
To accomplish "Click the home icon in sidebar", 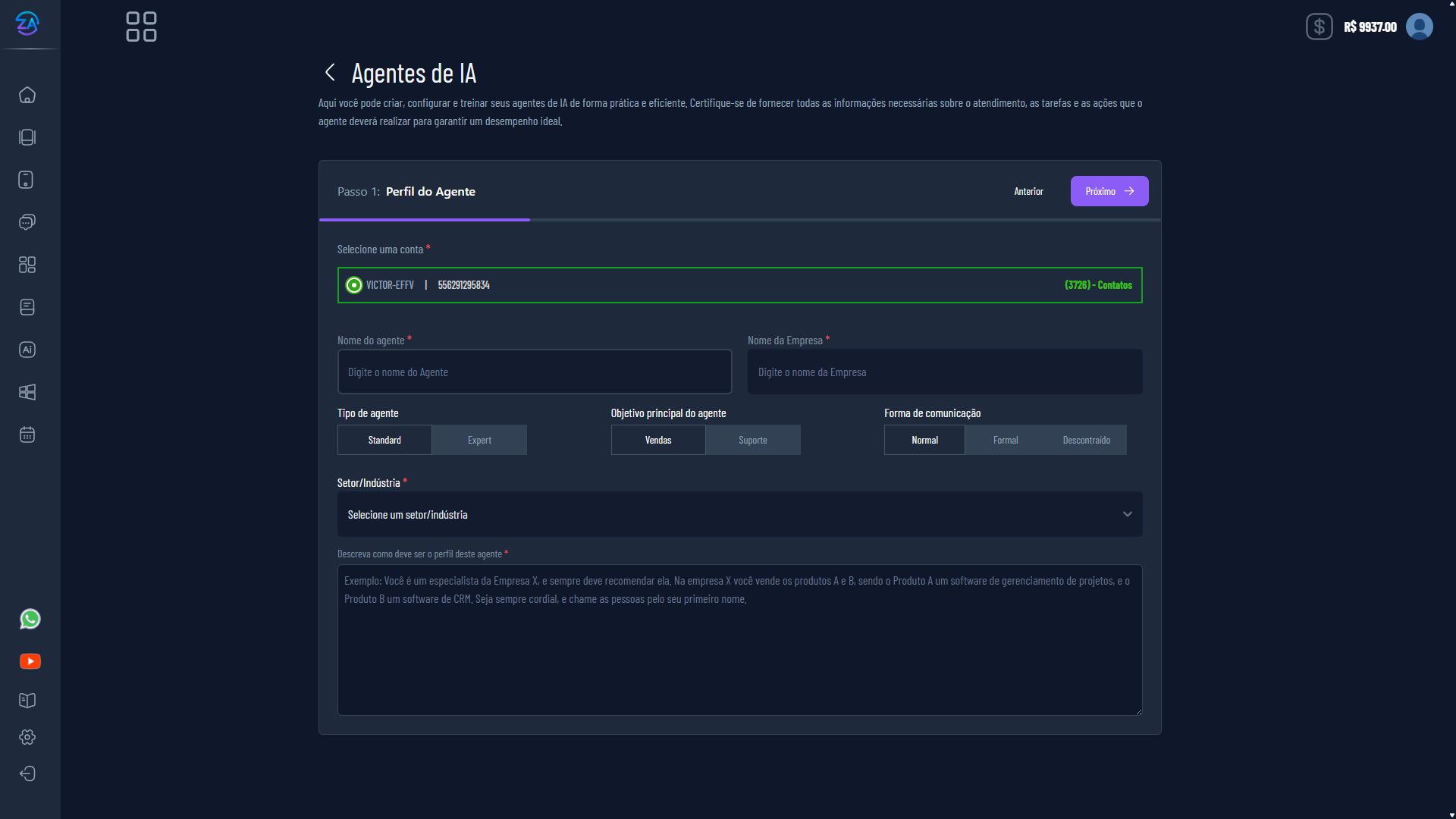I will pos(27,96).
